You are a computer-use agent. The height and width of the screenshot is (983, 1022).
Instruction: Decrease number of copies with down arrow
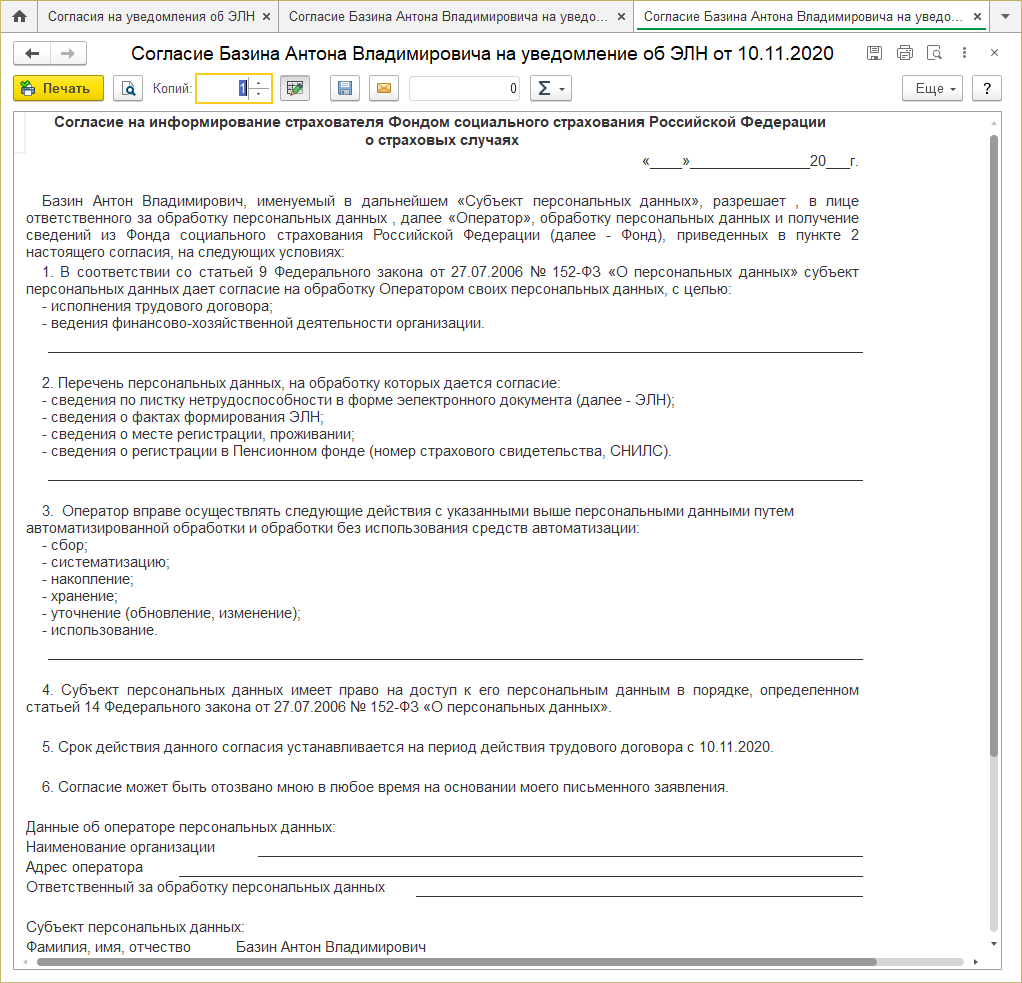click(259, 94)
